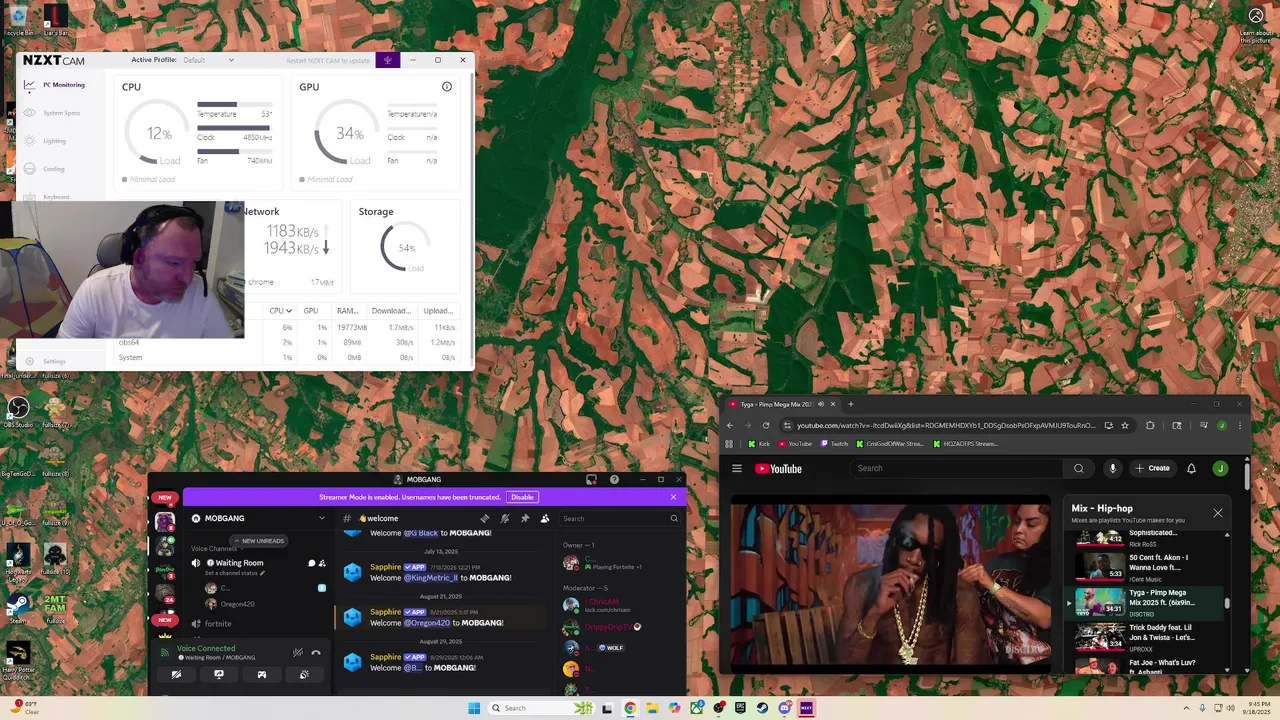Open pinned messages in Discord
The image size is (1280, 720).
(525, 518)
